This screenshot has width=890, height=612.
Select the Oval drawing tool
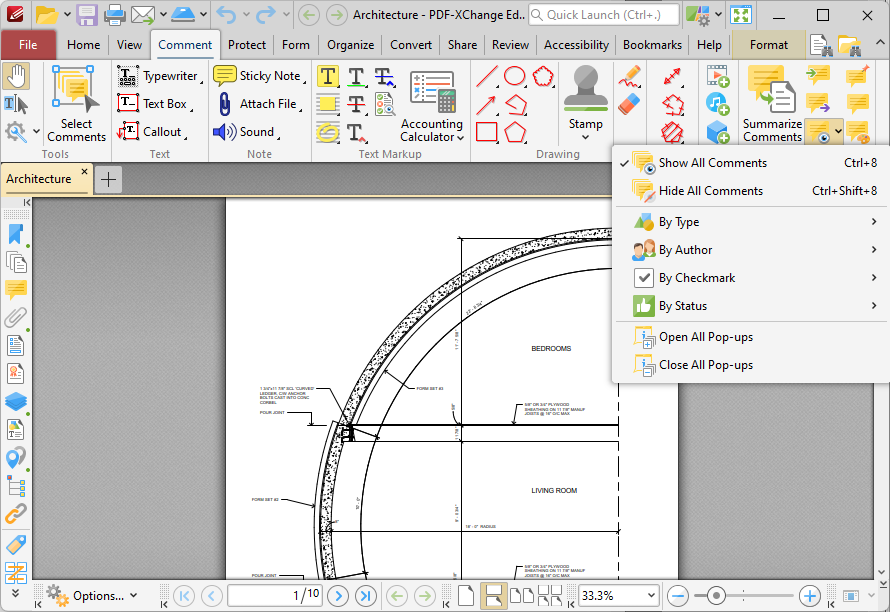pyautogui.click(x=515, y=76)
